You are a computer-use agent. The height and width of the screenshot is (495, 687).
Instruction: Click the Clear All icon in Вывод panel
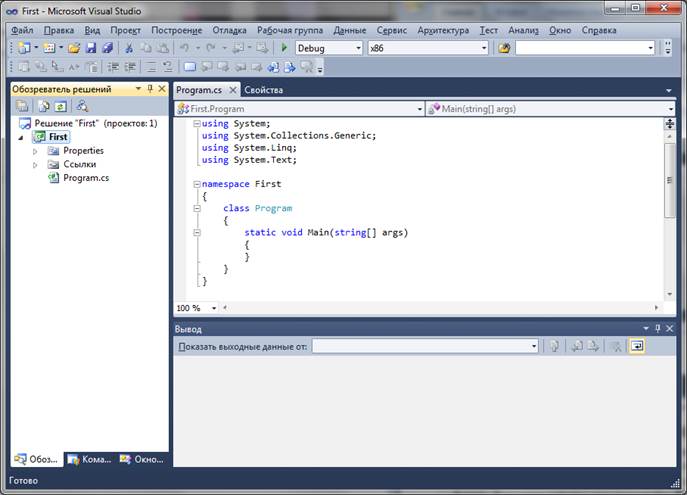point(616,346)
